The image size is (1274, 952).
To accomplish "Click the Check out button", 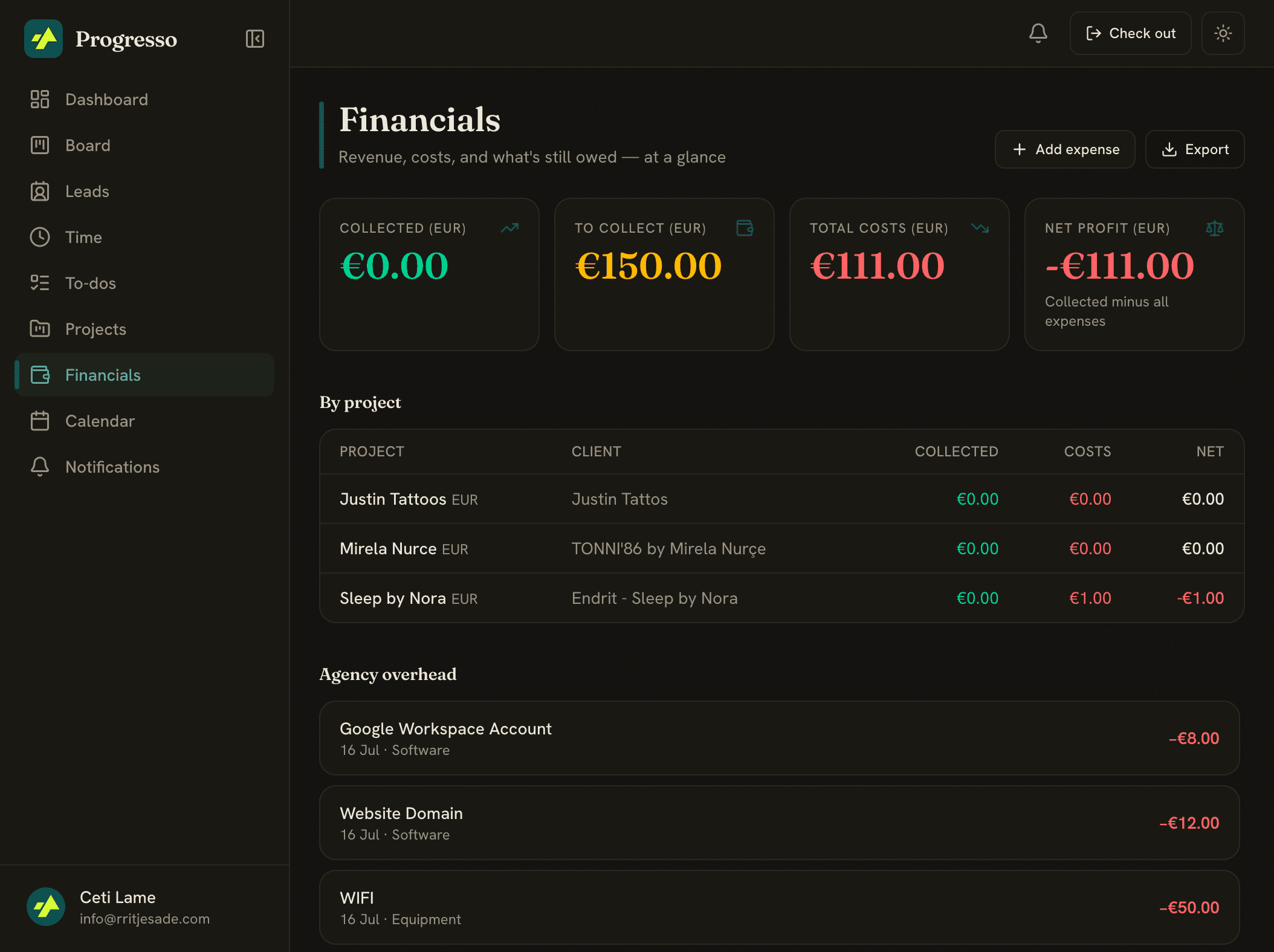I will [x=1130, y=33].
